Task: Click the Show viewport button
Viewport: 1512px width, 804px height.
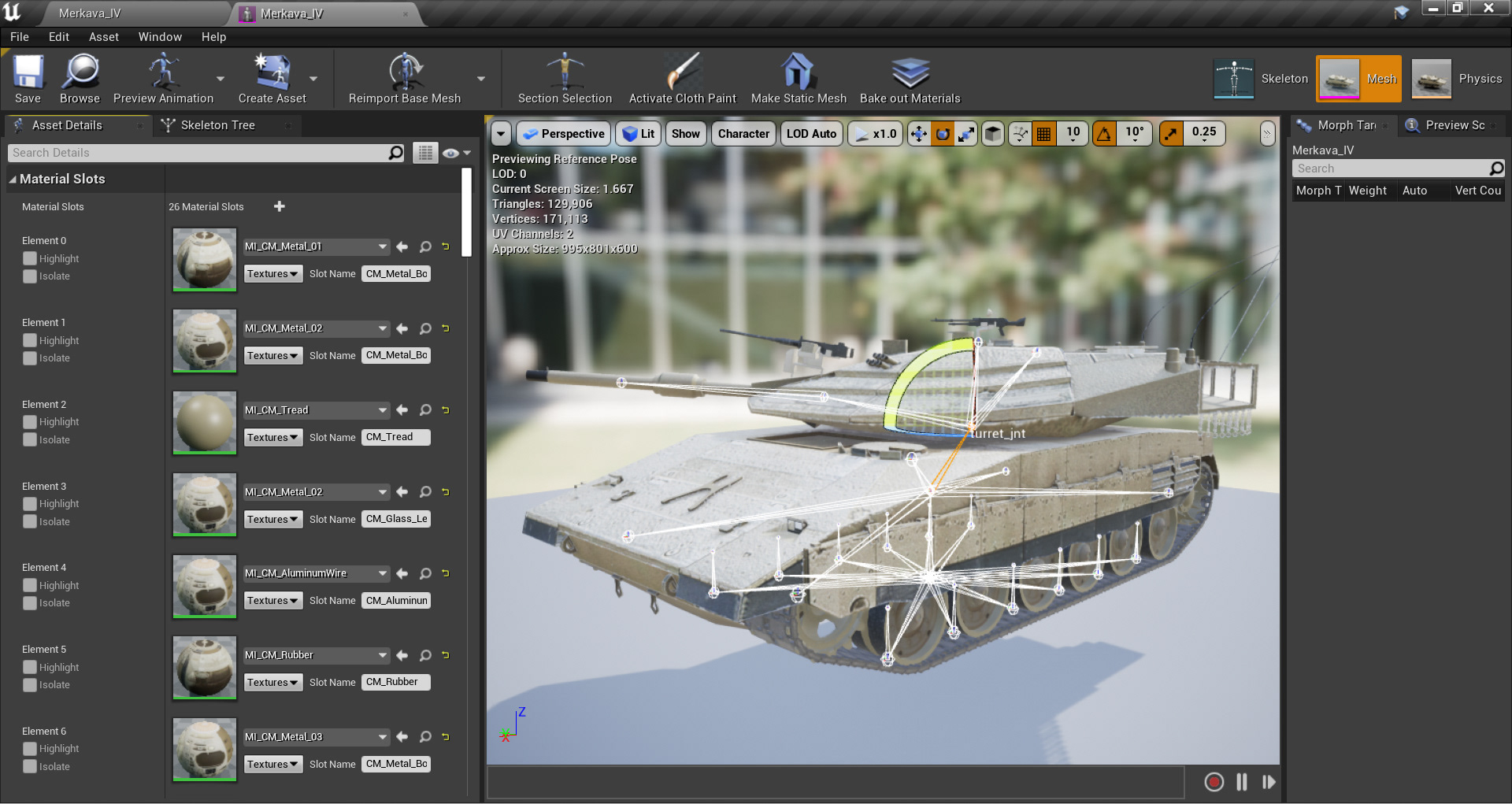Action: (685, 134)
